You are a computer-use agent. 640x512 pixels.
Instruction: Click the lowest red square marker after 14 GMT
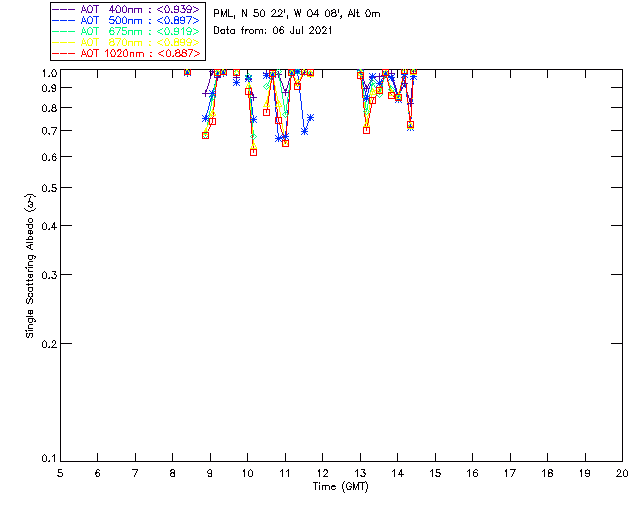tap(411, 125)
